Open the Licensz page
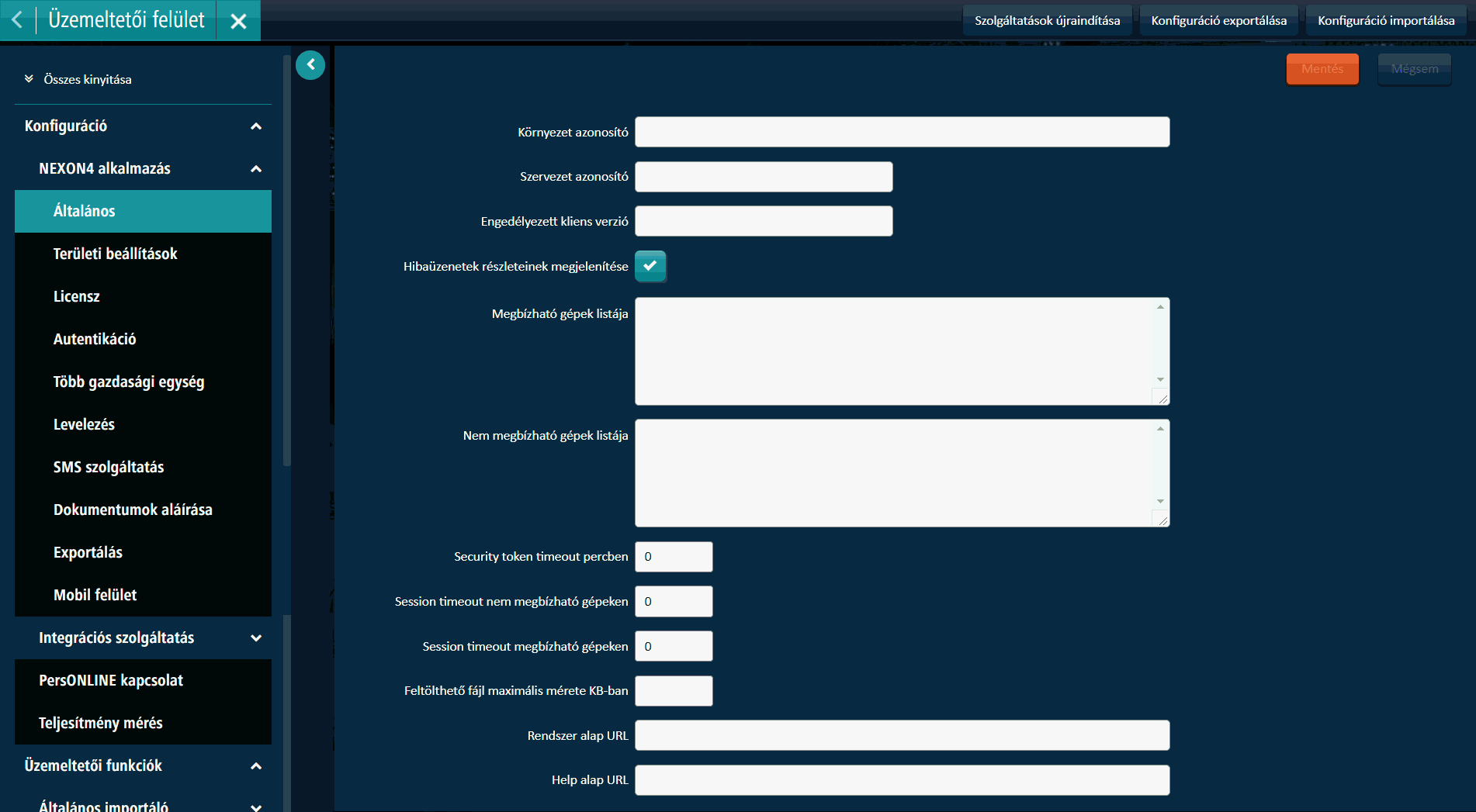This screenshot has width=1476, height=812. click(143, 296)
